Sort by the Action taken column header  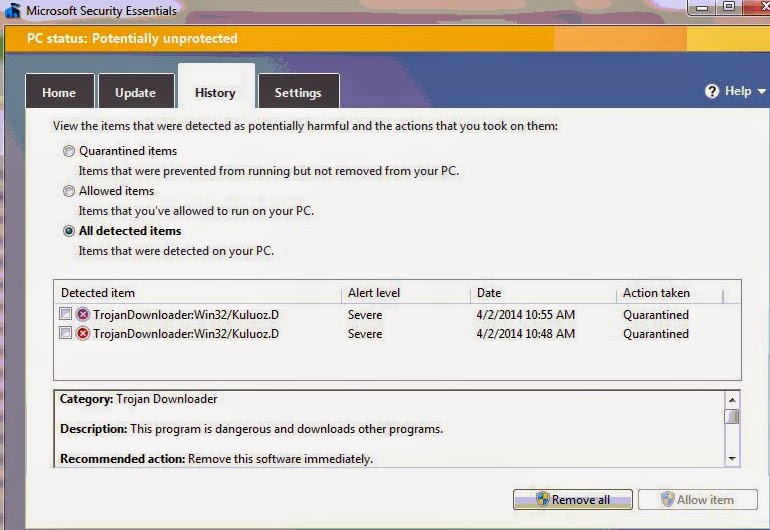click(x=670, y=293)
